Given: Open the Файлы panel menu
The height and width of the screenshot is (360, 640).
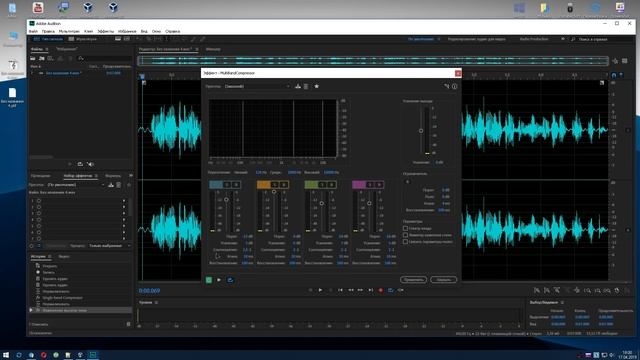Looking at the screenshot, I should (47, 49).
